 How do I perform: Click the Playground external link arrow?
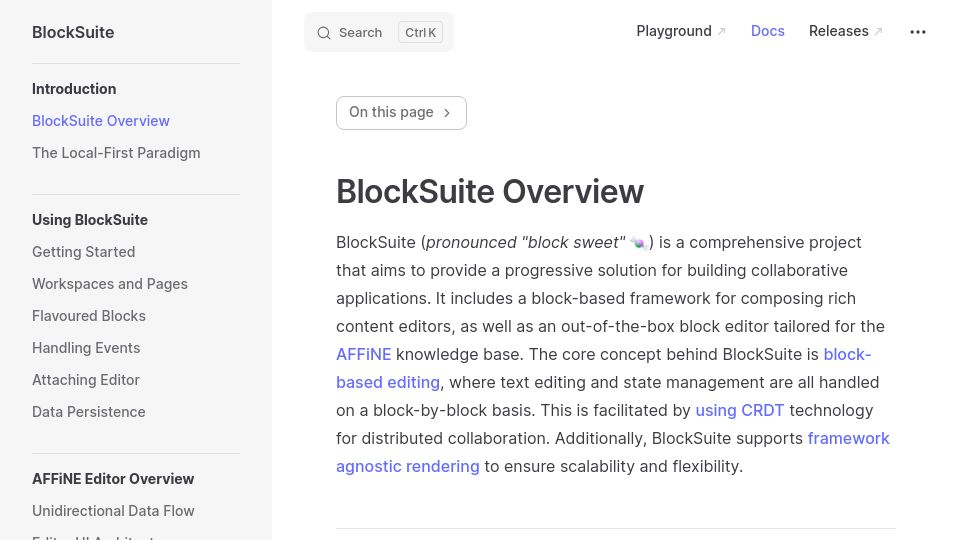coord(721,31)
